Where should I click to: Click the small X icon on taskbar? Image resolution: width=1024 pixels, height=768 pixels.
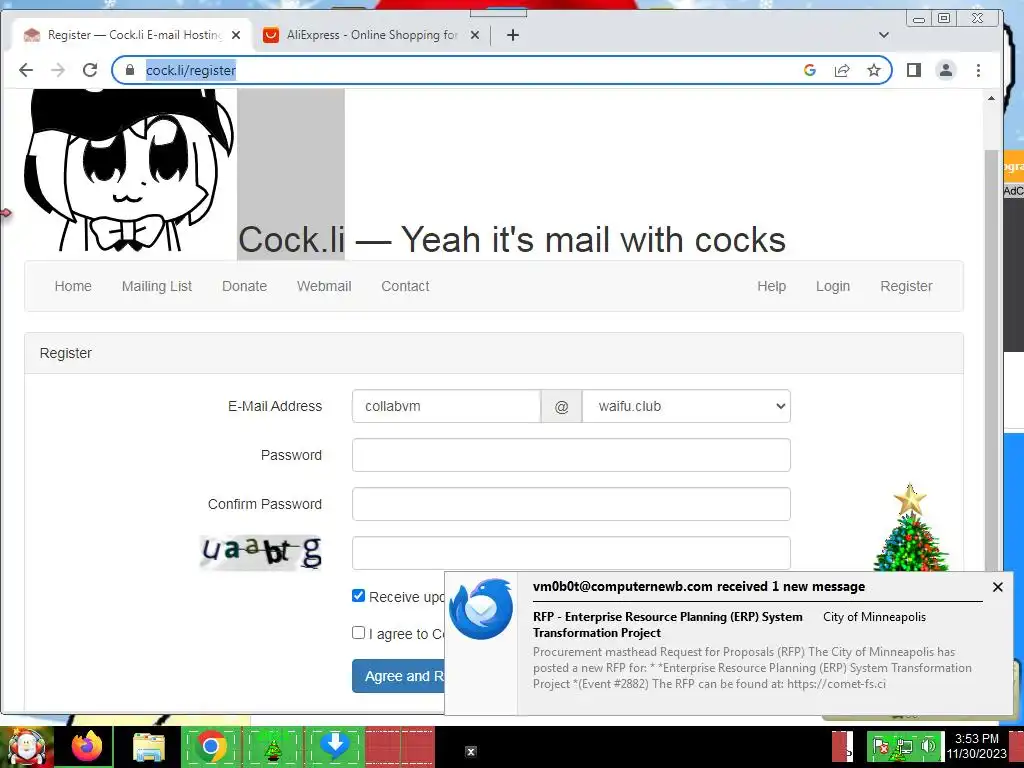pyautogui.click(x=470, y=752)
